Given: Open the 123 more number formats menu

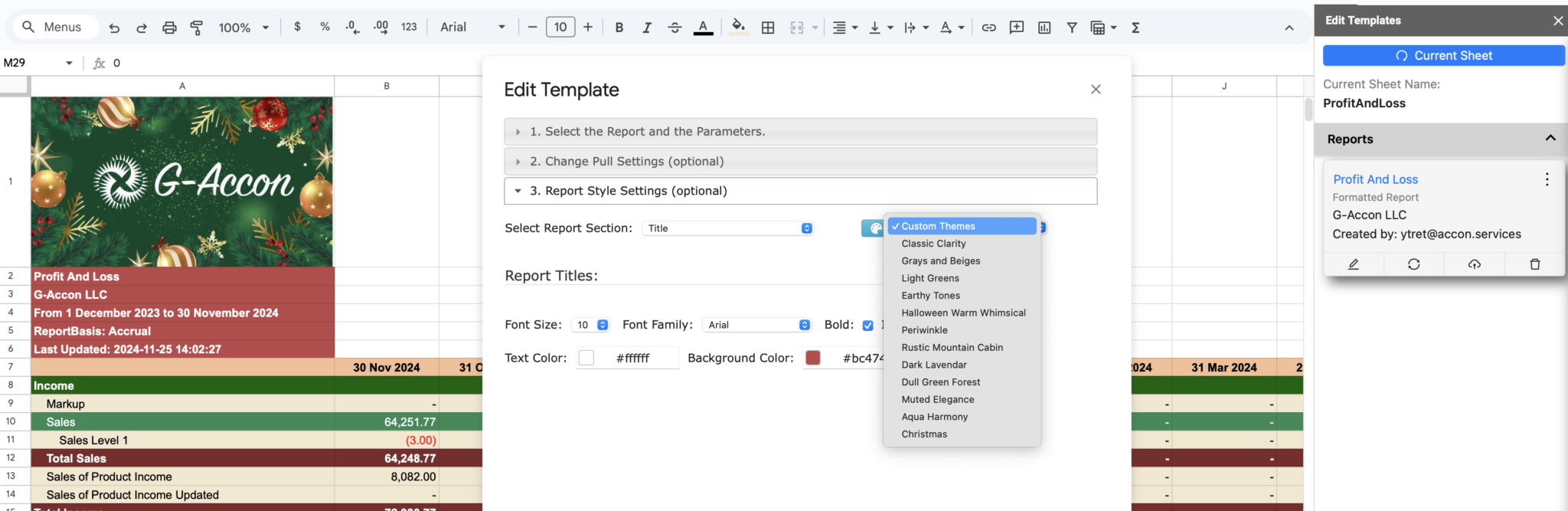Looking at the screenshot, I should pos(409,27).
